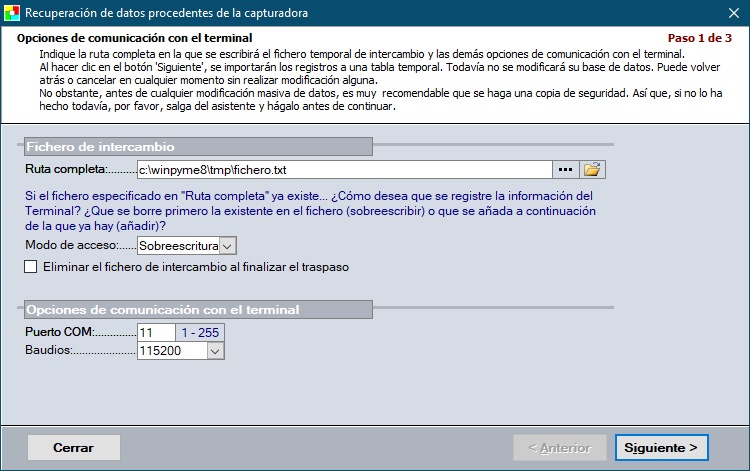
Task: Click the ellipsis browse button beside the path
Action: (566, 169)
